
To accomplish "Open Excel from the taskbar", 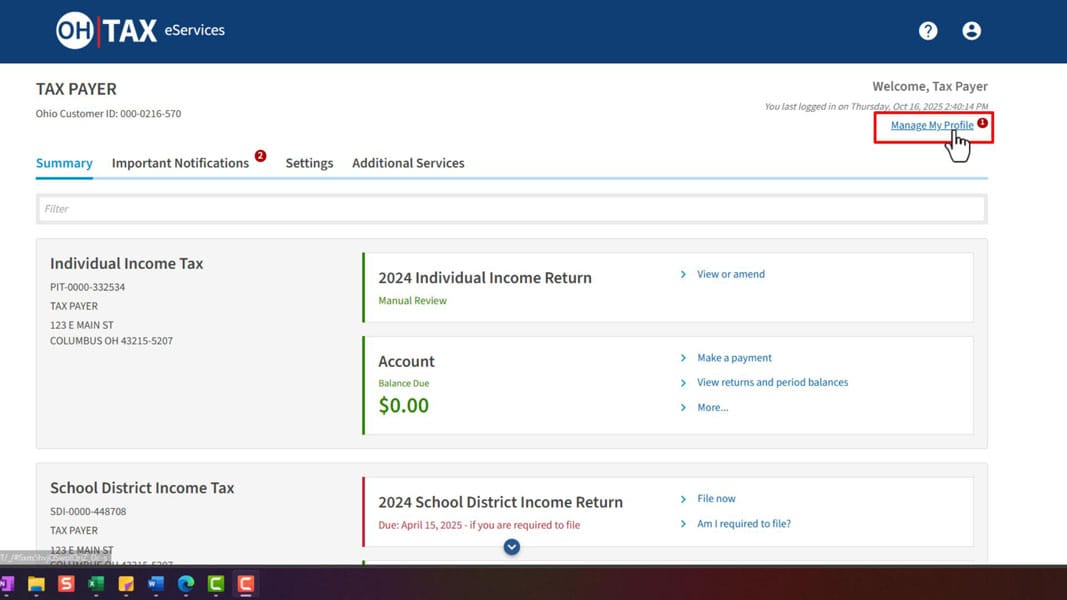I will pyautogui.click(x=96, y=584).
